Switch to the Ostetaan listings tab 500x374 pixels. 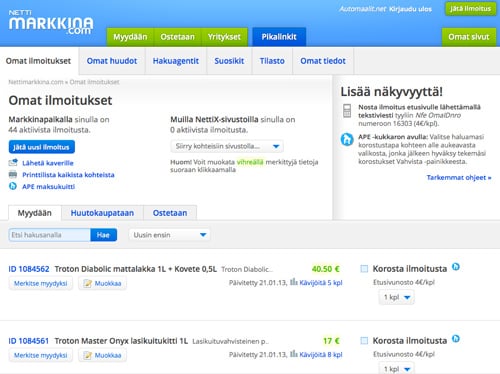pos(170,213)
